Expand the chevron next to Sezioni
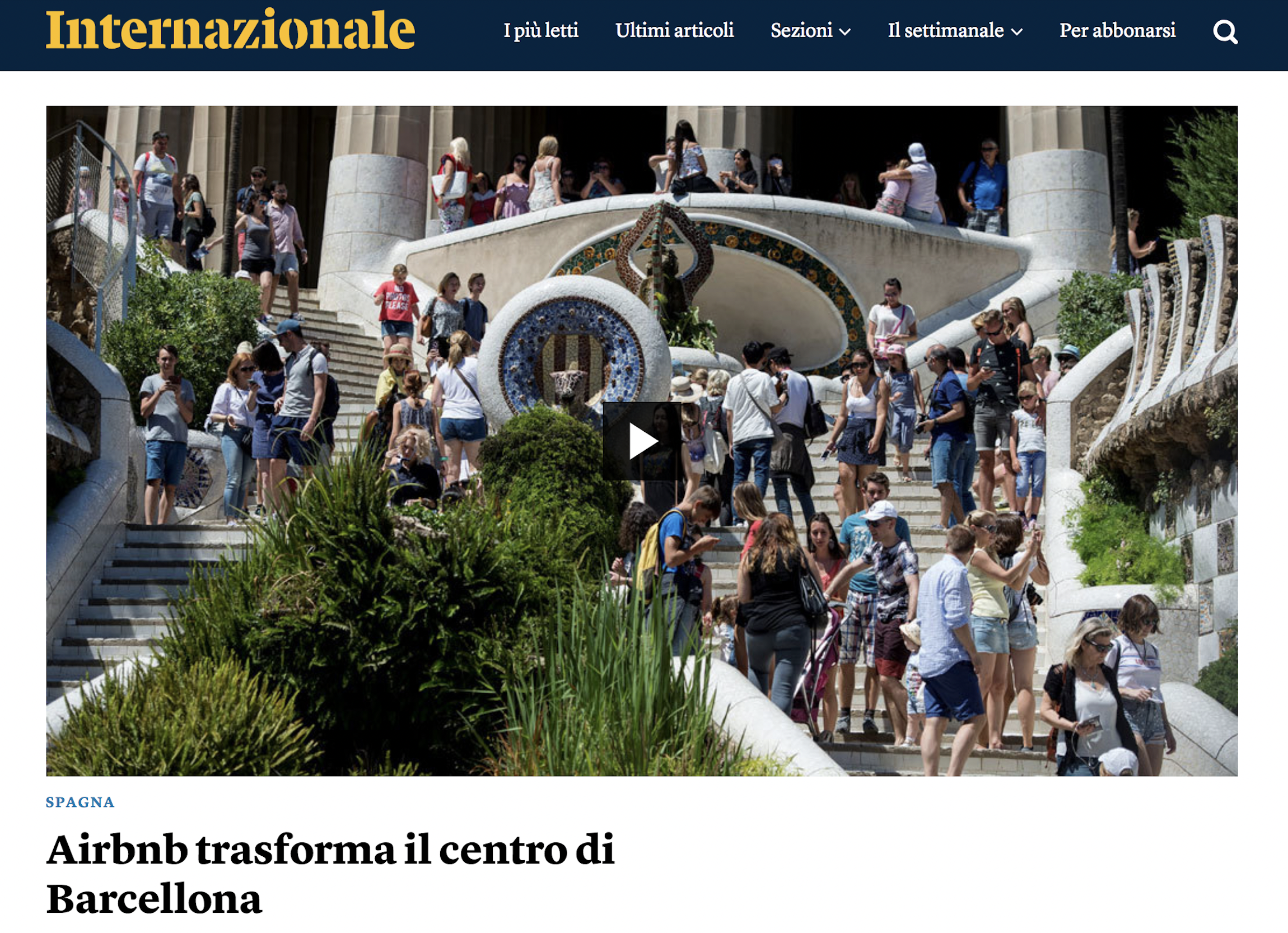The image size is (1288, 933). coord(845,32)
